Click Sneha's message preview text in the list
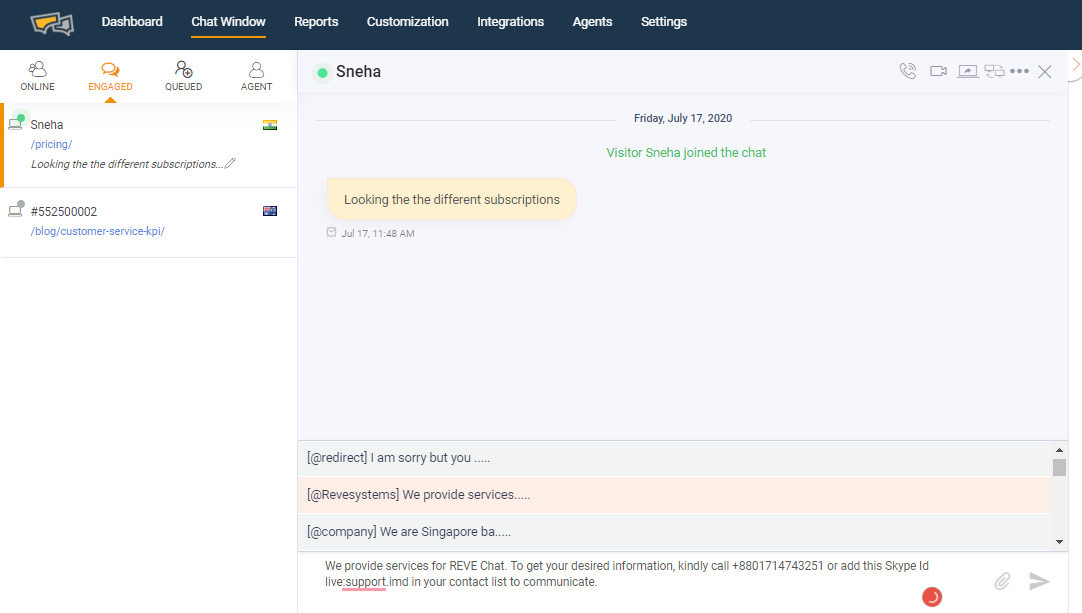Screen dimensions: 1082x613 127,164
